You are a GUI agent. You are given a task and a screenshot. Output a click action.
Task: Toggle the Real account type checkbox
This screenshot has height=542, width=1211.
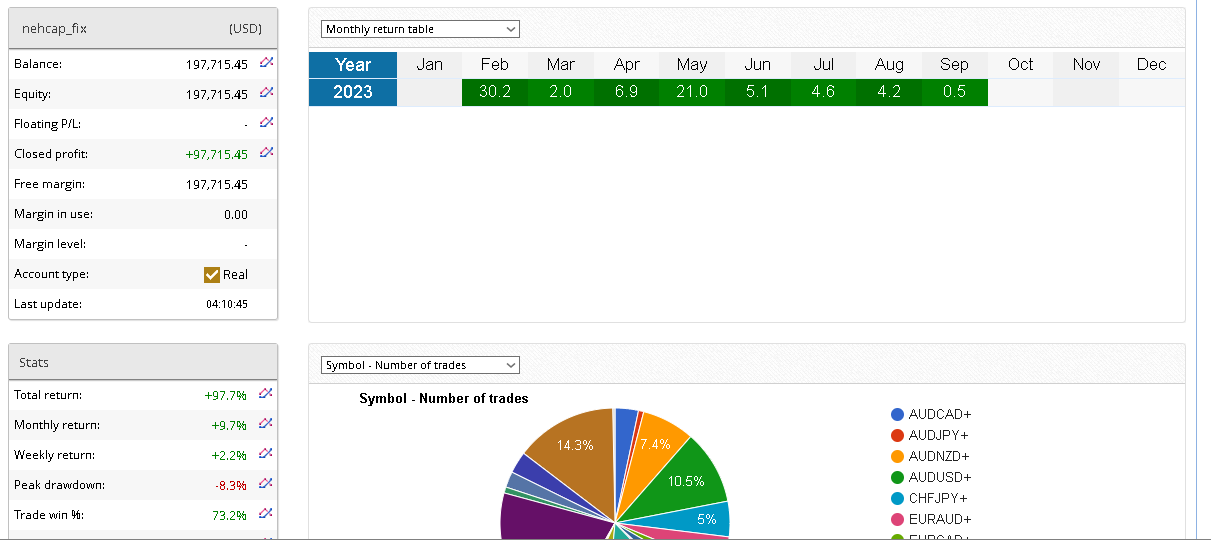[x=212, y=275]
